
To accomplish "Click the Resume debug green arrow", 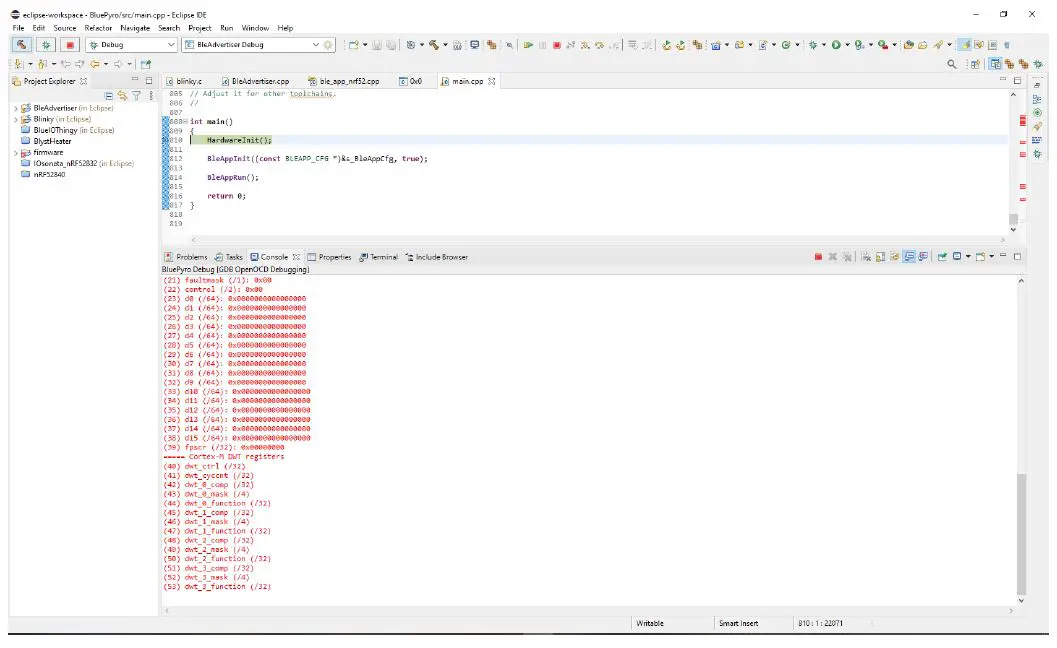I will 528,45.
